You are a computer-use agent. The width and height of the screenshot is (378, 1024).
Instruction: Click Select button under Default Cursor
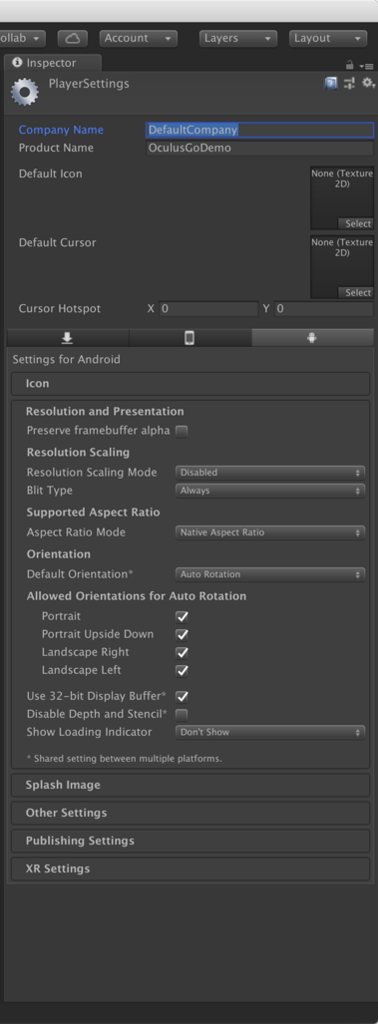tap(356, 293)
